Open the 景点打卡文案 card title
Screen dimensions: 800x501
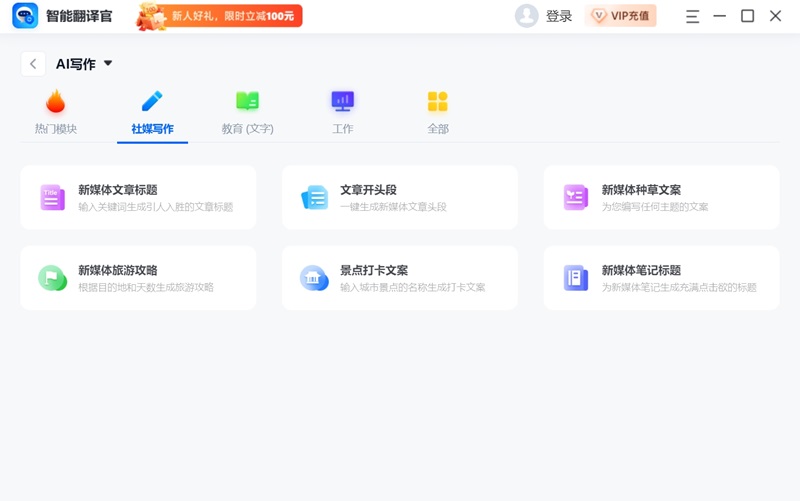click(x=374, y=270)
